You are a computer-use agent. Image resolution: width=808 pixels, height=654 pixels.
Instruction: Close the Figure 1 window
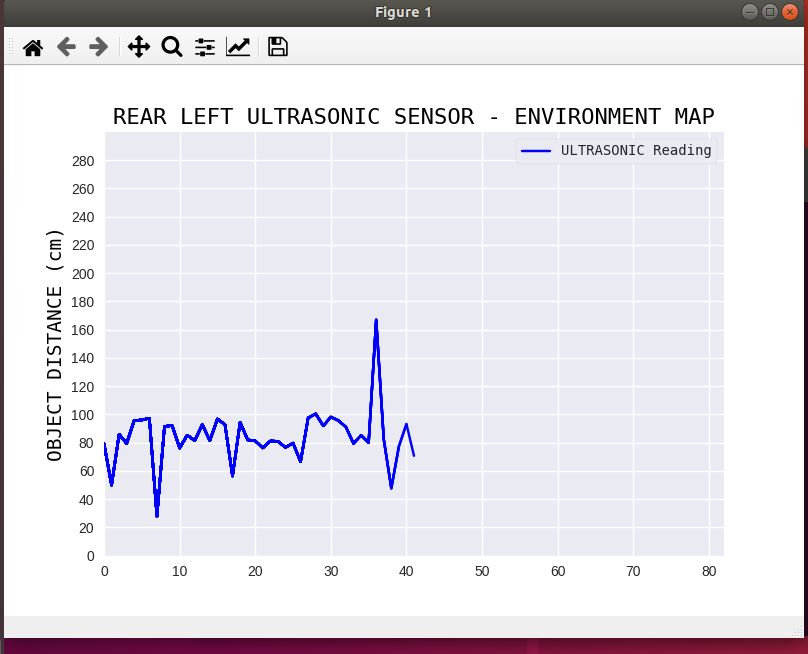pyautogui.click(x=789, y=12)
